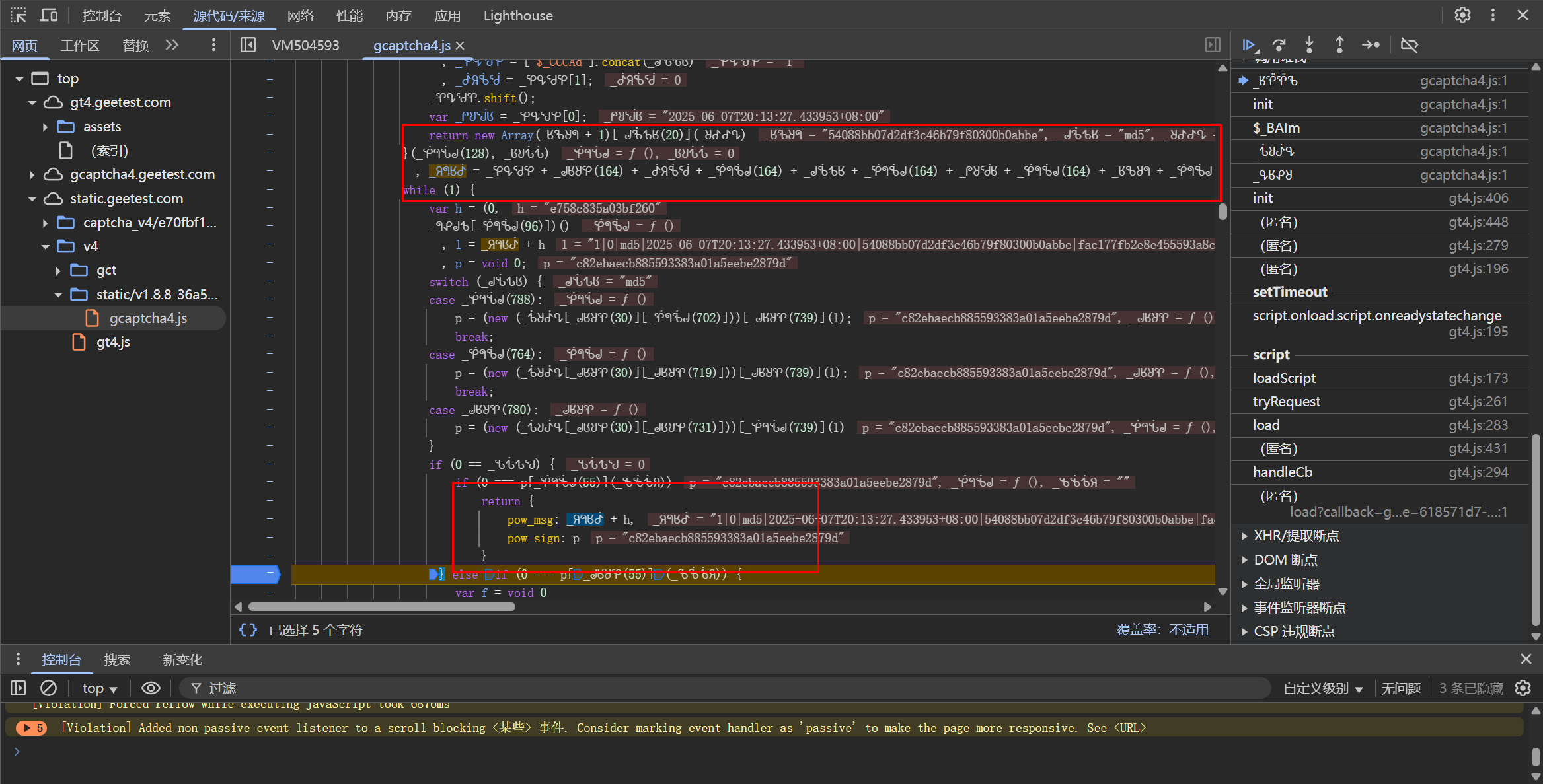Switch to the 网络 panel tab

[x=301, y=15]
